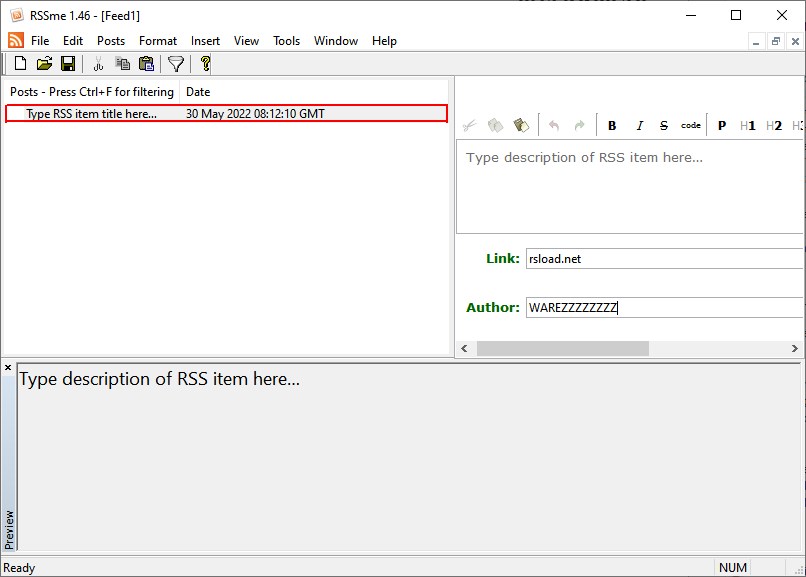The image size is (806, 577).
Task: Click the NUM indicator in status bar
Action: click(732, 567)
